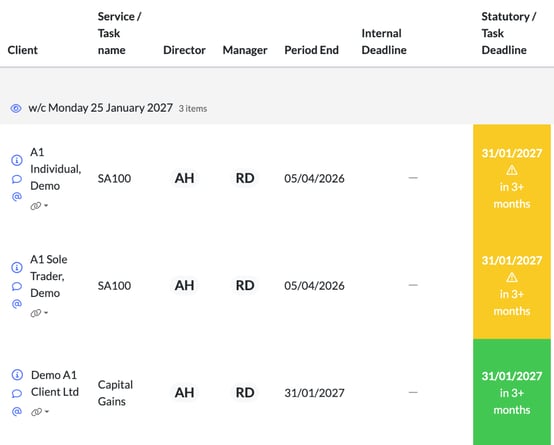Click SA100 service in A1 Sole Trader row

[x=114, y=286]
